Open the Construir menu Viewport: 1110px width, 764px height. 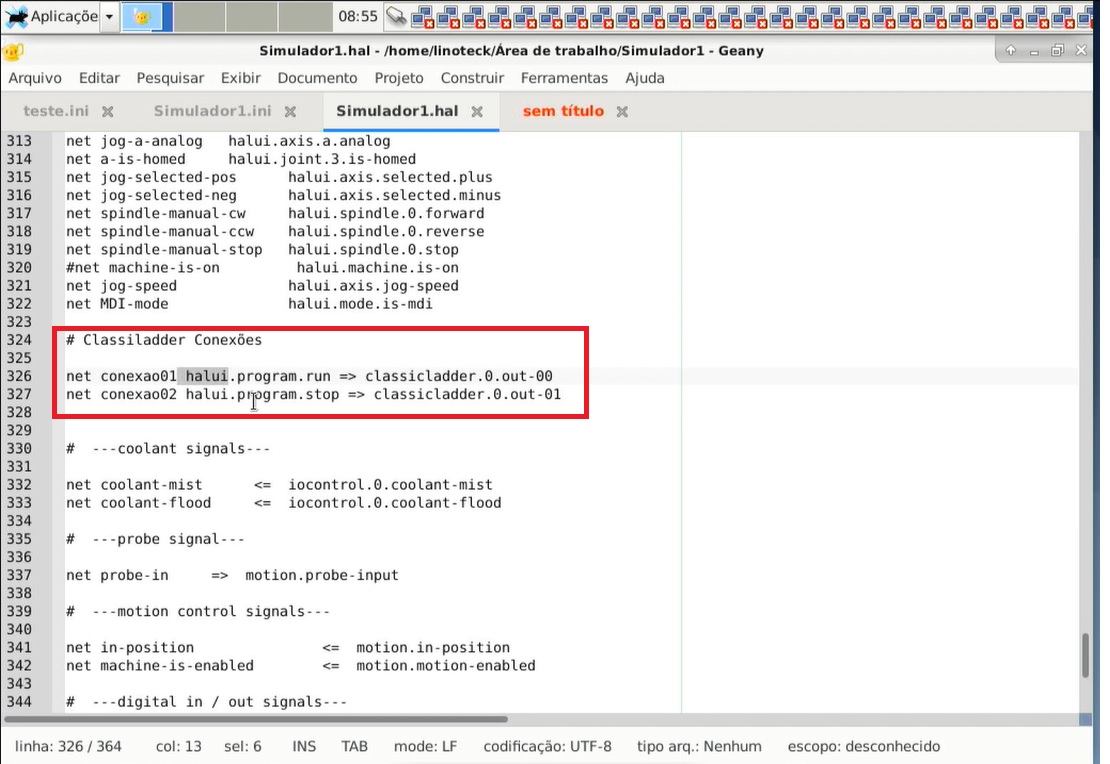[x=472, y=78]
